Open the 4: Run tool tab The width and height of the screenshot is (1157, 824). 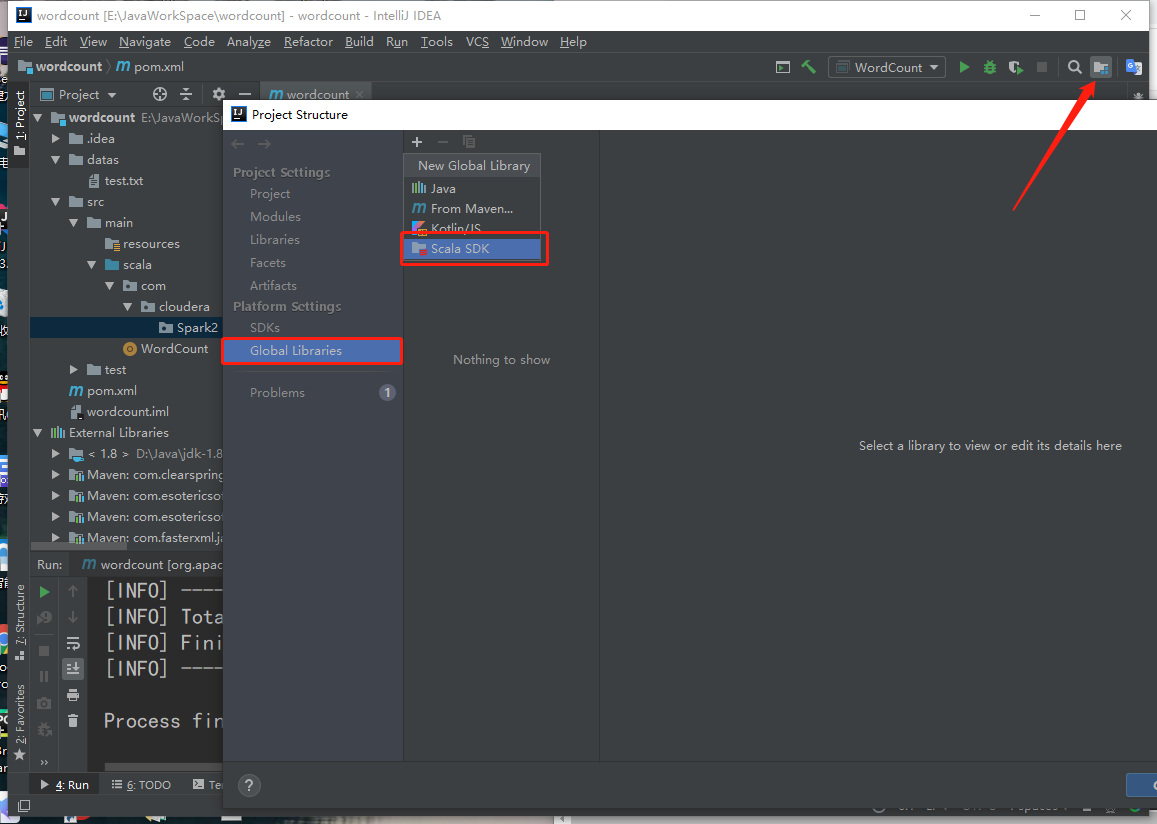click(65, 785)
